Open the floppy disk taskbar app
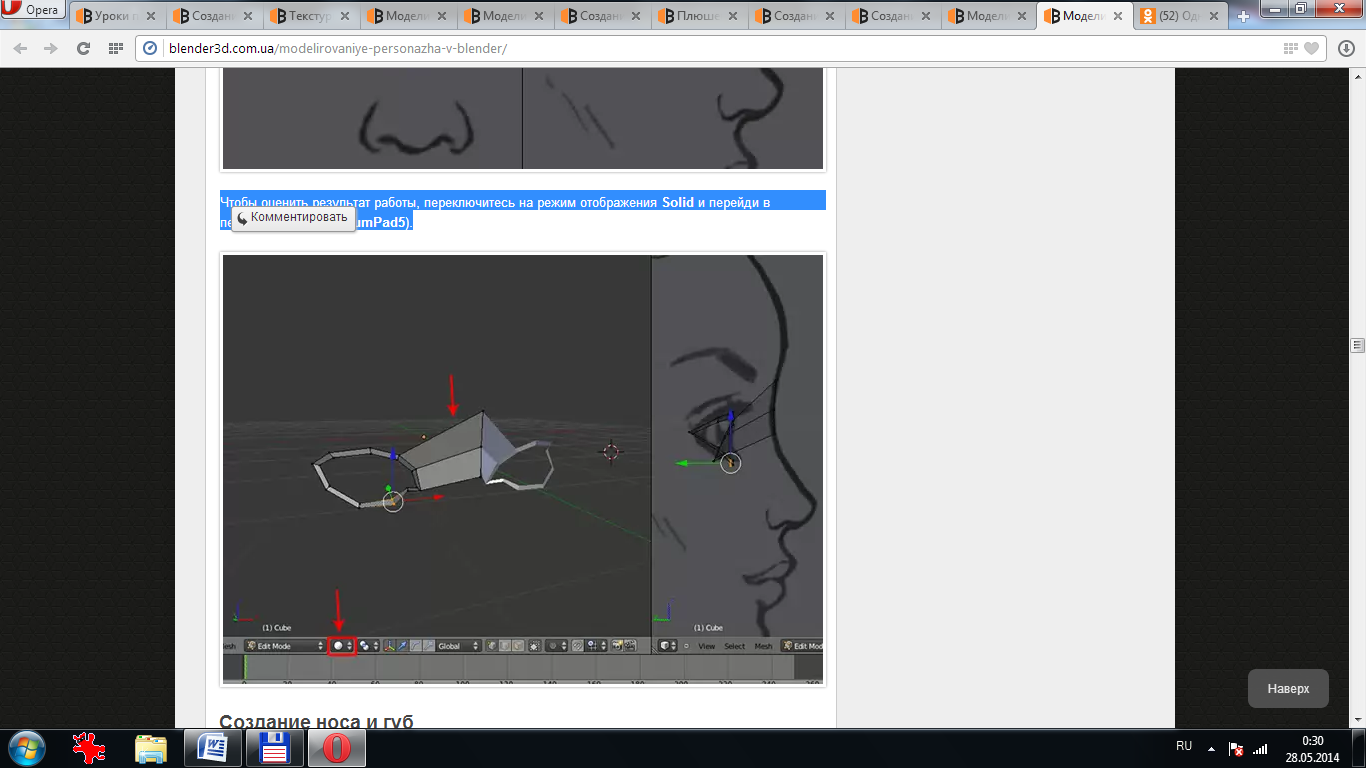 click(x=273, y=748)
